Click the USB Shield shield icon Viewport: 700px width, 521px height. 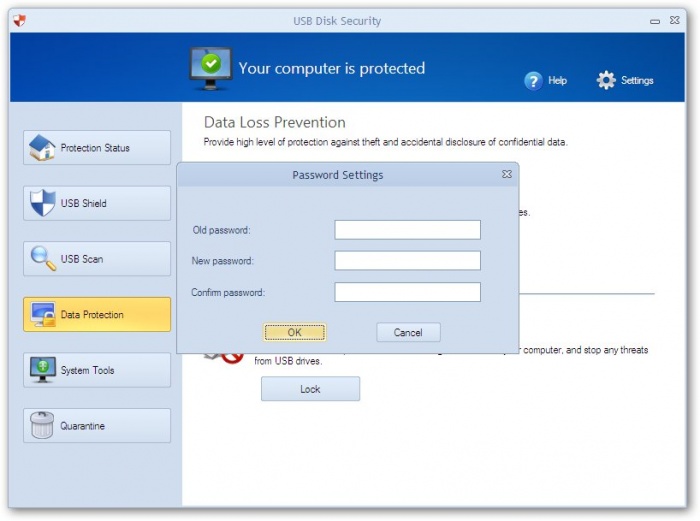(x=42, y=203)
